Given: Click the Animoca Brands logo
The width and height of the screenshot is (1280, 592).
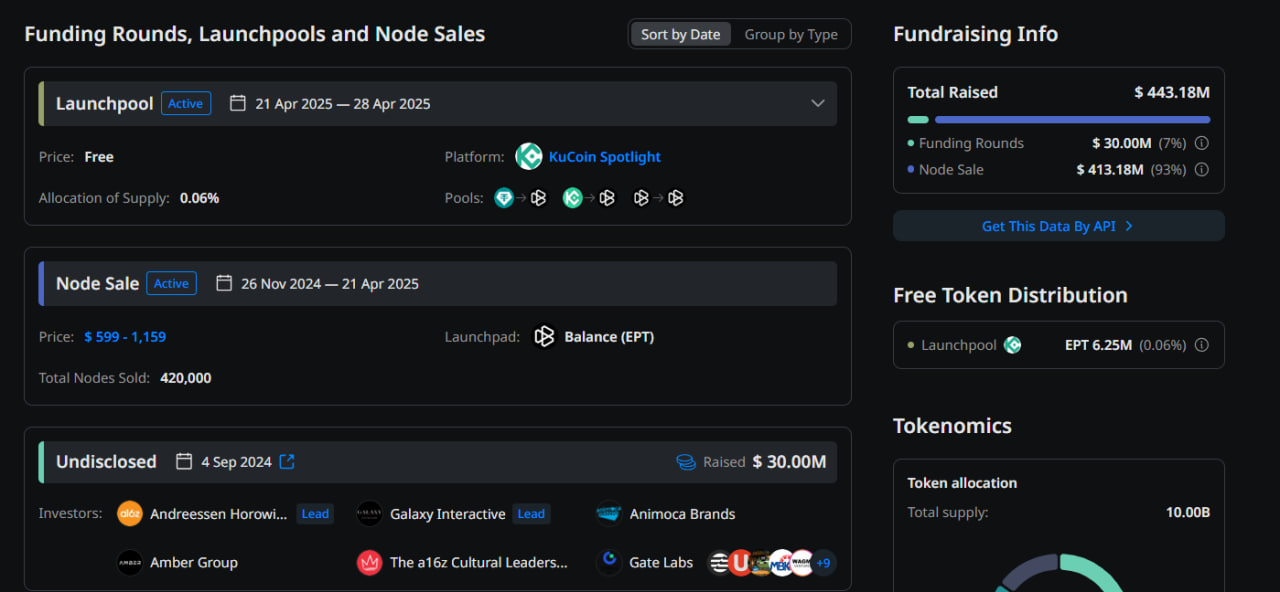Looking at the screenshot, I should (x=609, y=514).
